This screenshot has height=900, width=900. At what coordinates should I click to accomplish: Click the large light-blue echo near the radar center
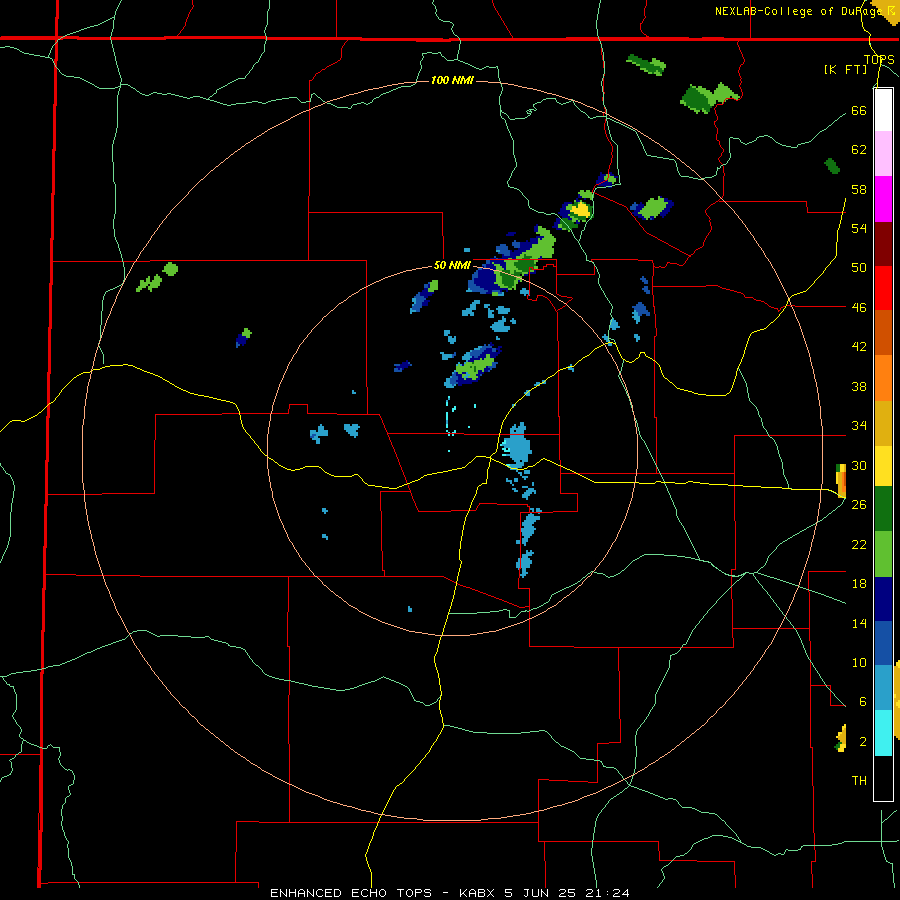[x=516, y=446]
